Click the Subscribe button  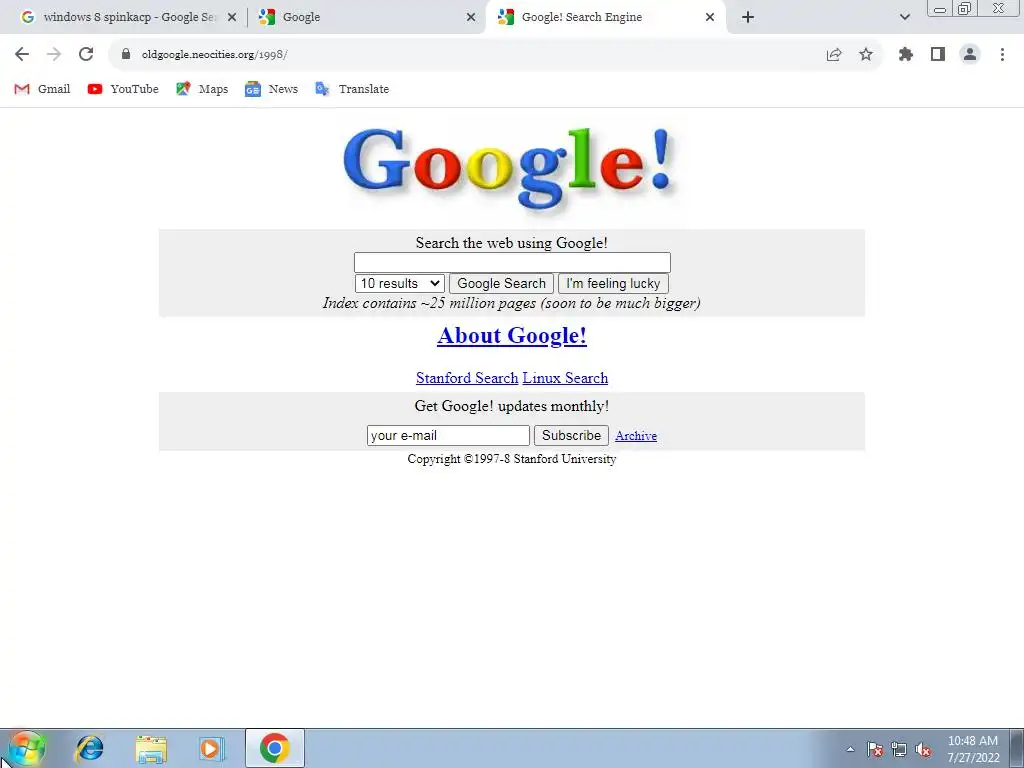571,436
